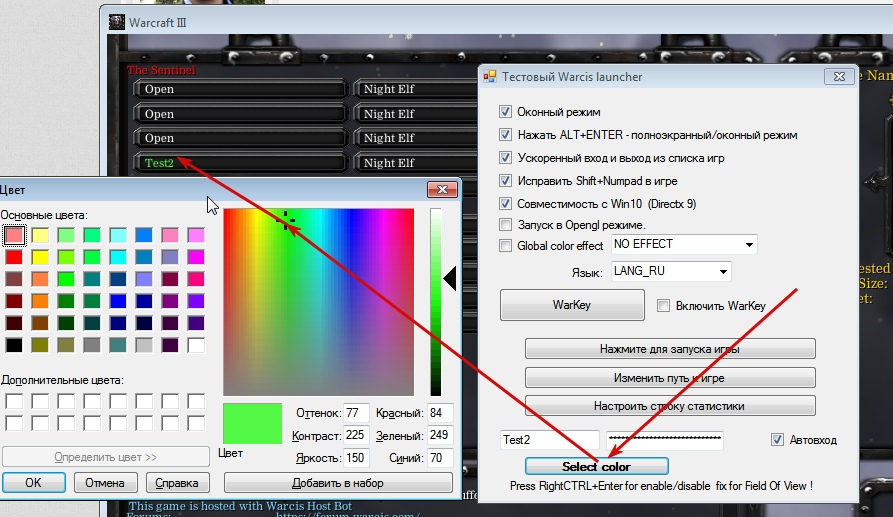Click the brightness gradient bar

point(436,302)
